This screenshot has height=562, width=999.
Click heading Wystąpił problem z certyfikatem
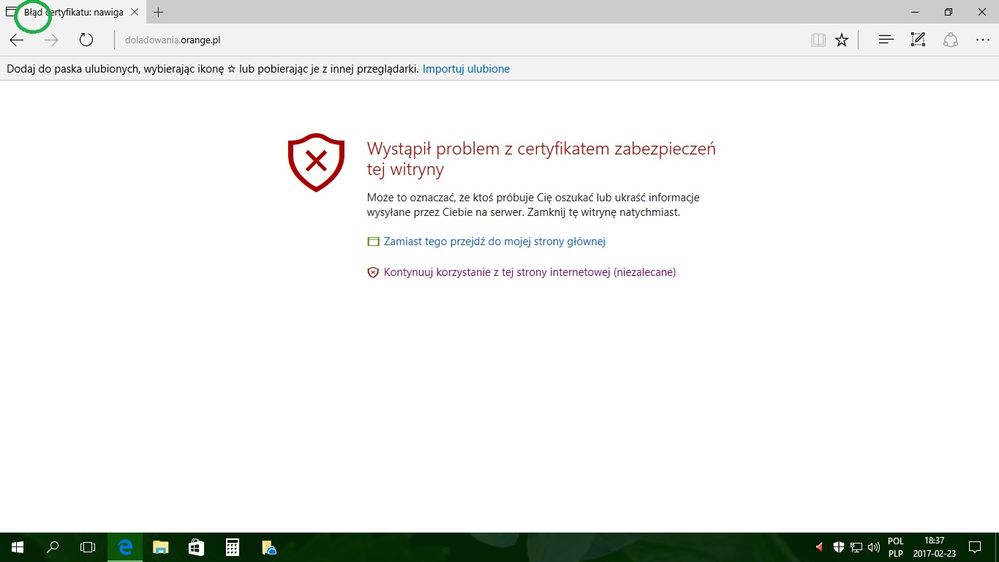pyautogui.click(x=541, y=159)
